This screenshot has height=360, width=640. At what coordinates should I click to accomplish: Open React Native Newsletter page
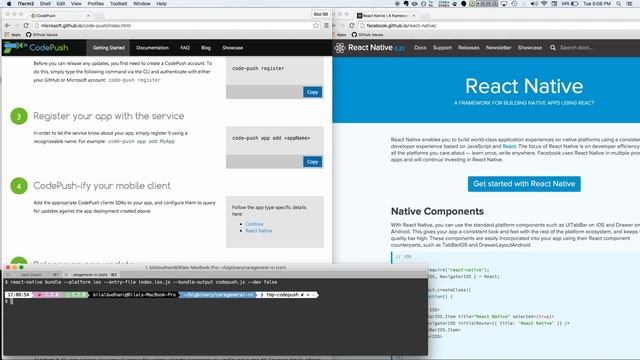tap(498, 48)
